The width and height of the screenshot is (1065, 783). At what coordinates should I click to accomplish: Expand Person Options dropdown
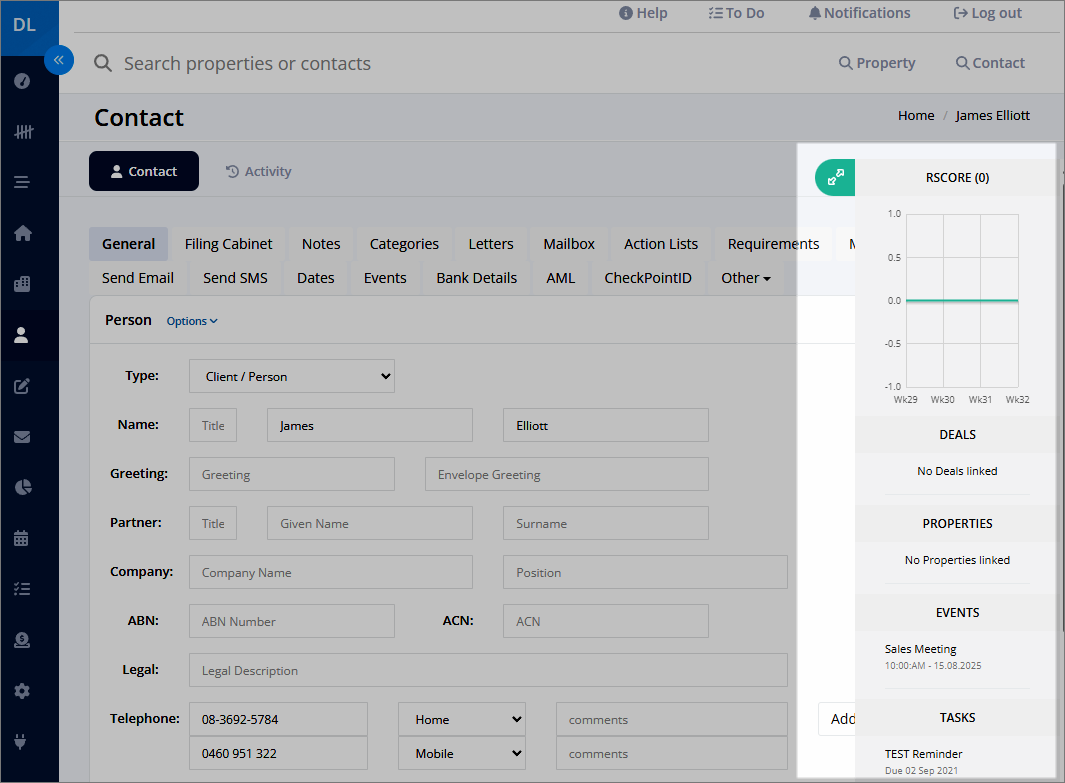click(192, 321)
